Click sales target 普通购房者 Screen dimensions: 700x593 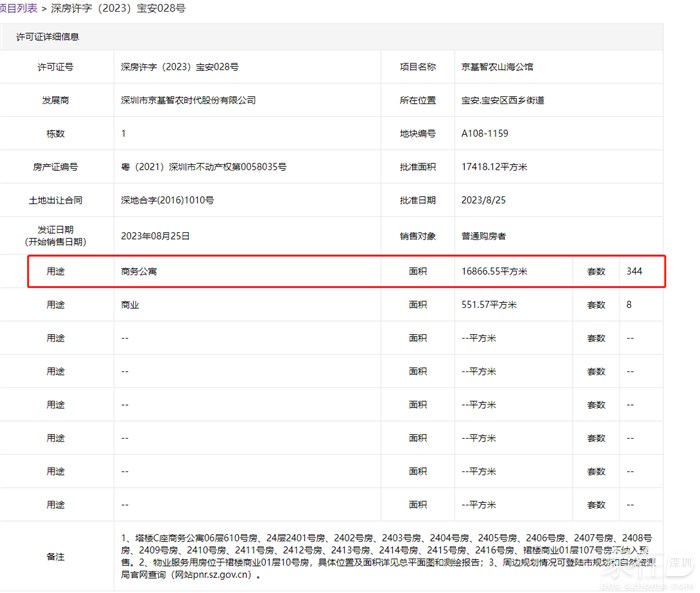point(483,236)
